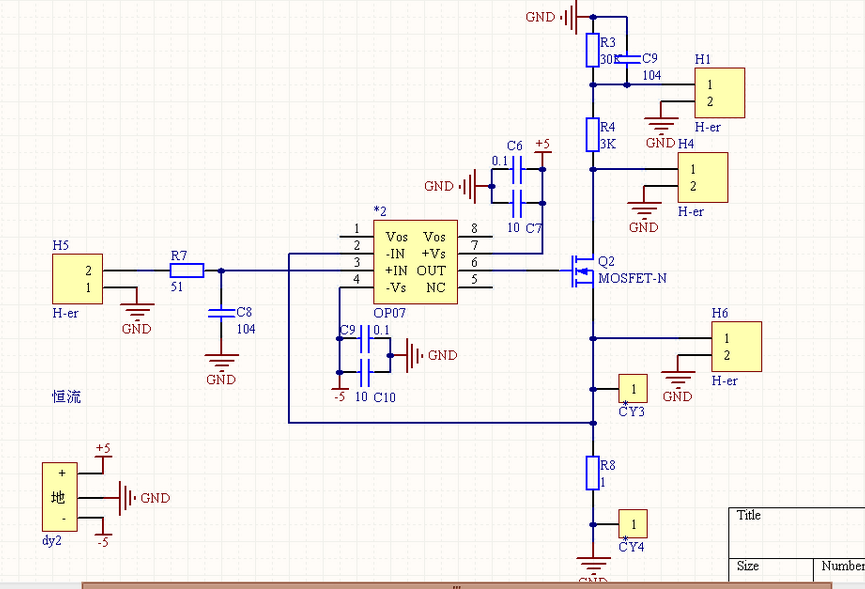This screenshot has width=865, height=589.
Task: Click the Title field in title block
Action: (x=749, y=515)
